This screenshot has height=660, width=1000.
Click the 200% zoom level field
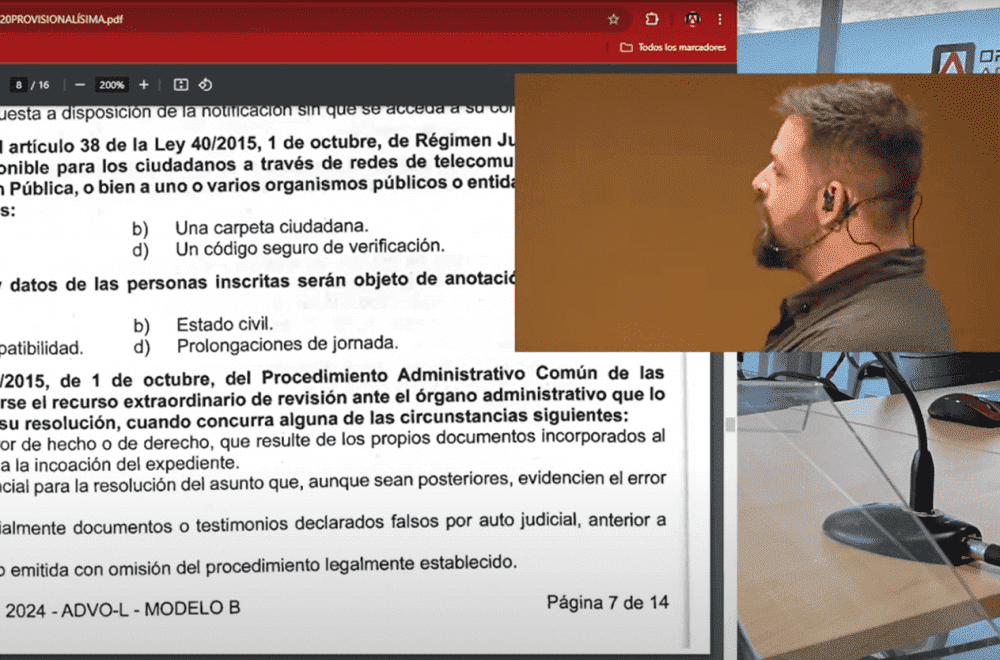tap(112, 85)
